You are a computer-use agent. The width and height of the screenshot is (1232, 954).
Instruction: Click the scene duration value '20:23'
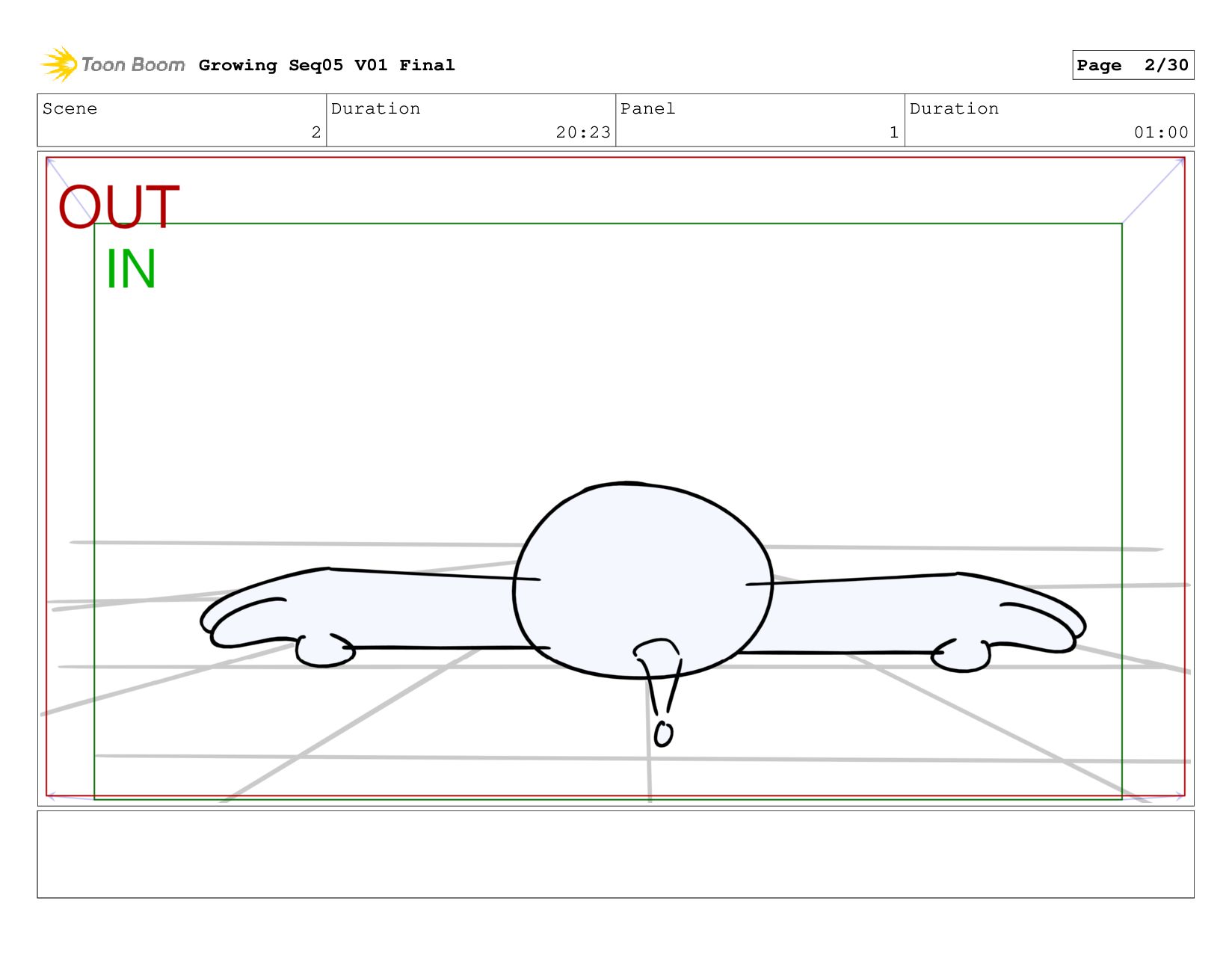[583, 132]
